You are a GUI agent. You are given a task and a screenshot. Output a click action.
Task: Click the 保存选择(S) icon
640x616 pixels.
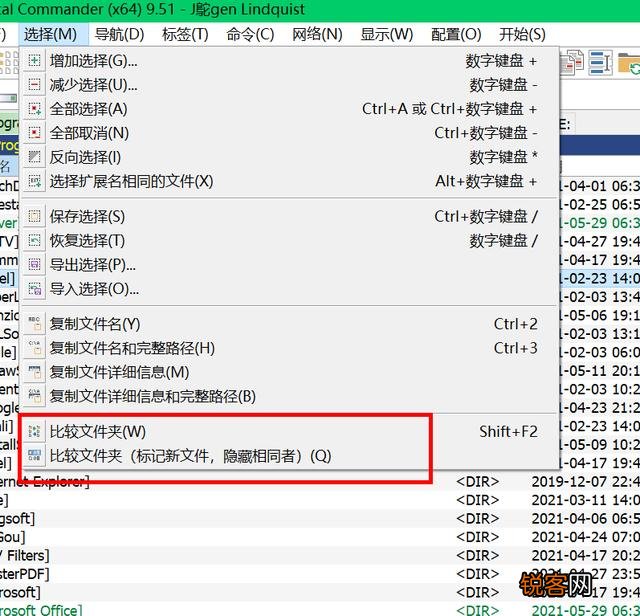pos(34,216)
